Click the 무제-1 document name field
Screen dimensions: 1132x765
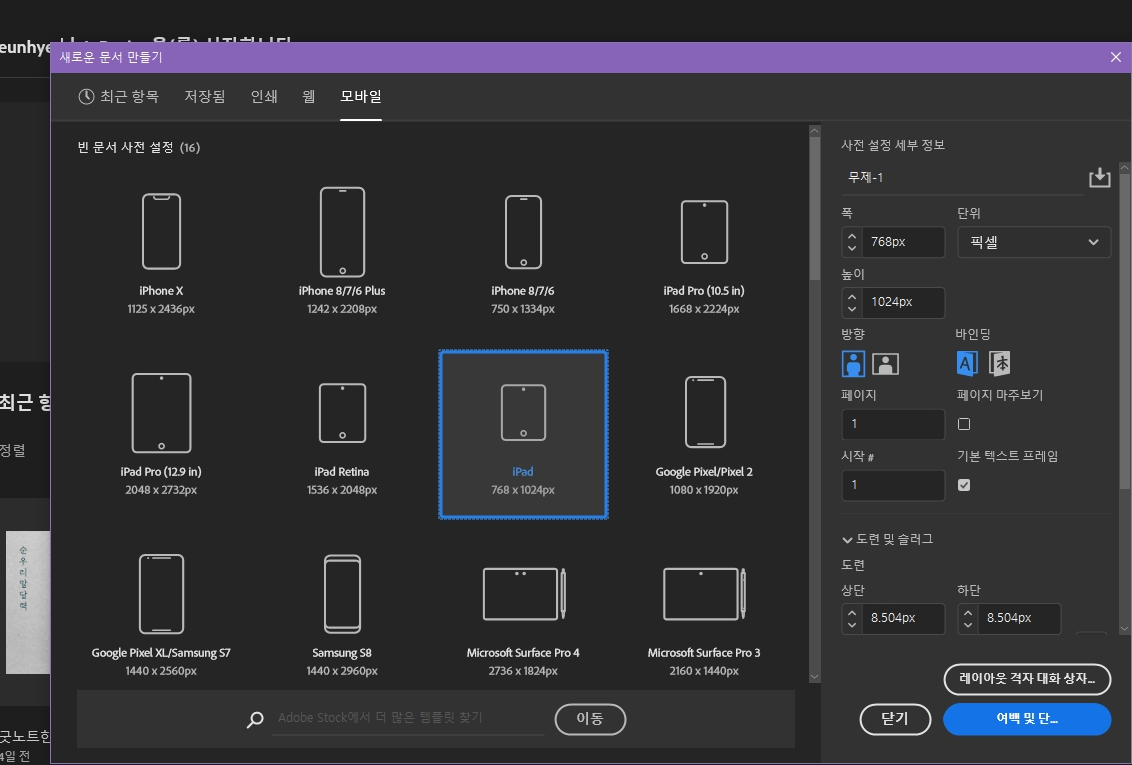[x=962, y=178]
